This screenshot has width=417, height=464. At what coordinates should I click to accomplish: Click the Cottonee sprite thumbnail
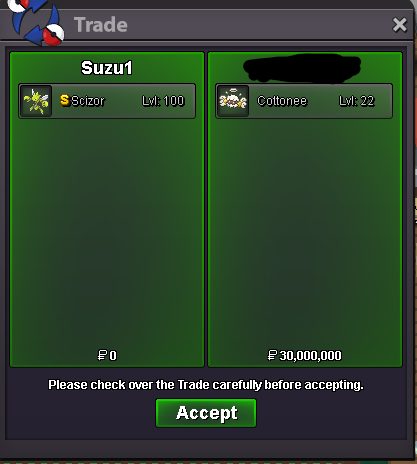(x=233, y=101)
